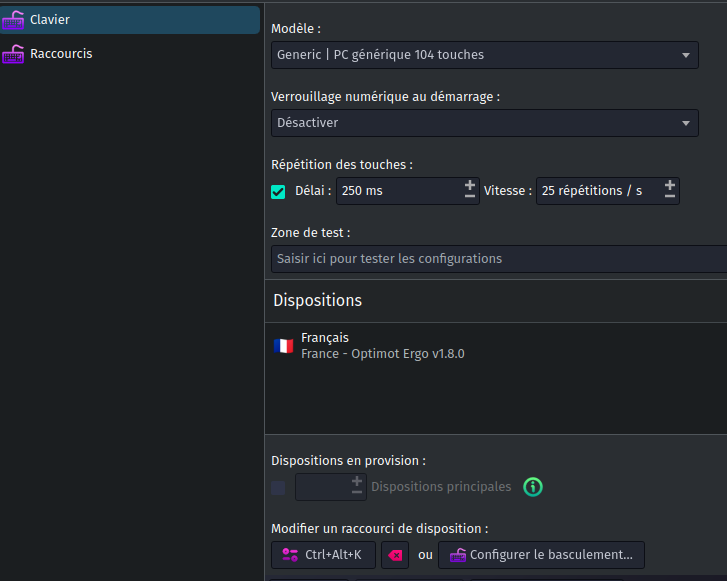Open the Raccourcis sidebar section
This screenshot has width=727, height=581.
click(x=130, y=54)
